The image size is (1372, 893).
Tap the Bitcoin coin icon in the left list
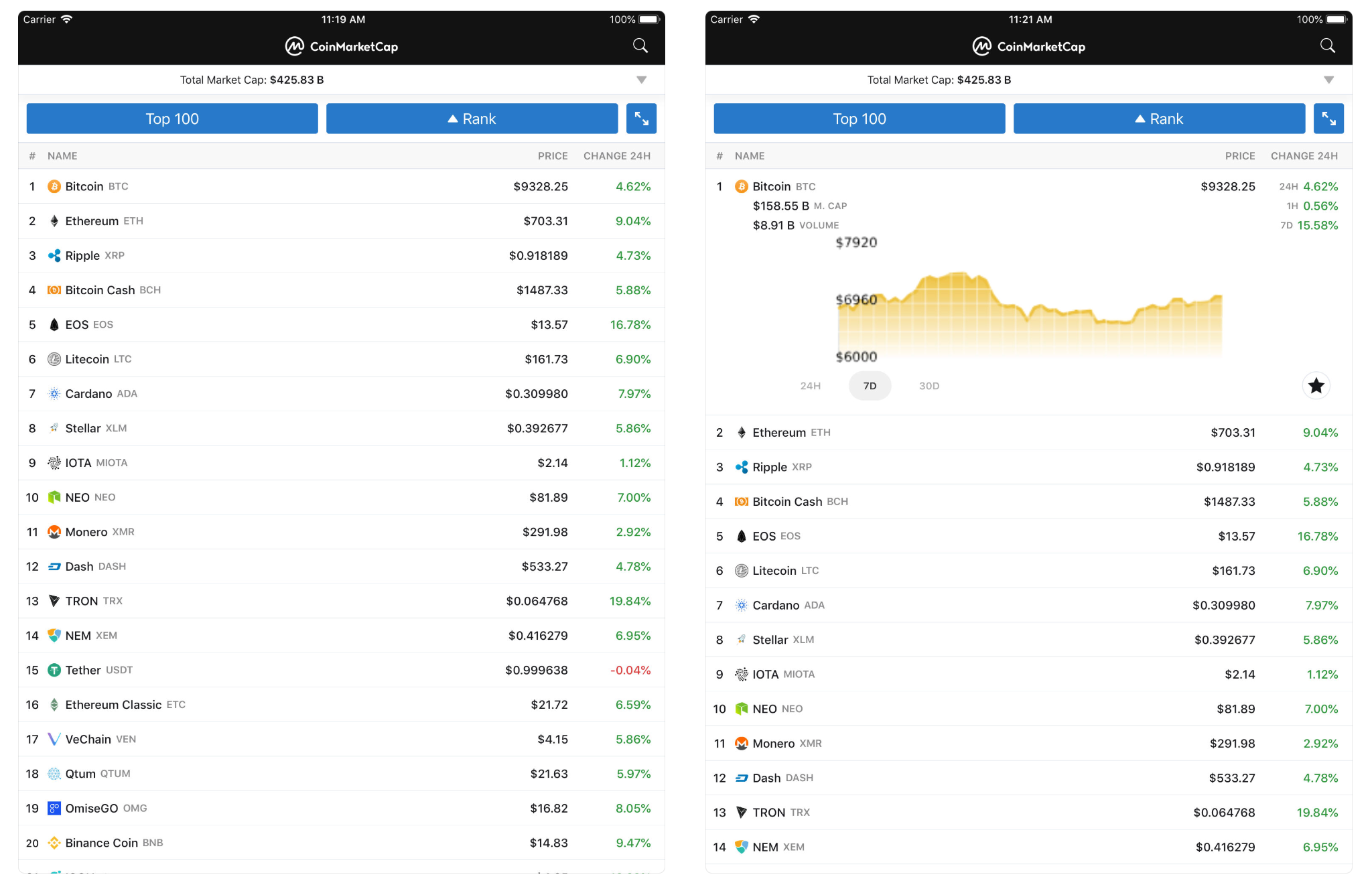coord(54,186)
